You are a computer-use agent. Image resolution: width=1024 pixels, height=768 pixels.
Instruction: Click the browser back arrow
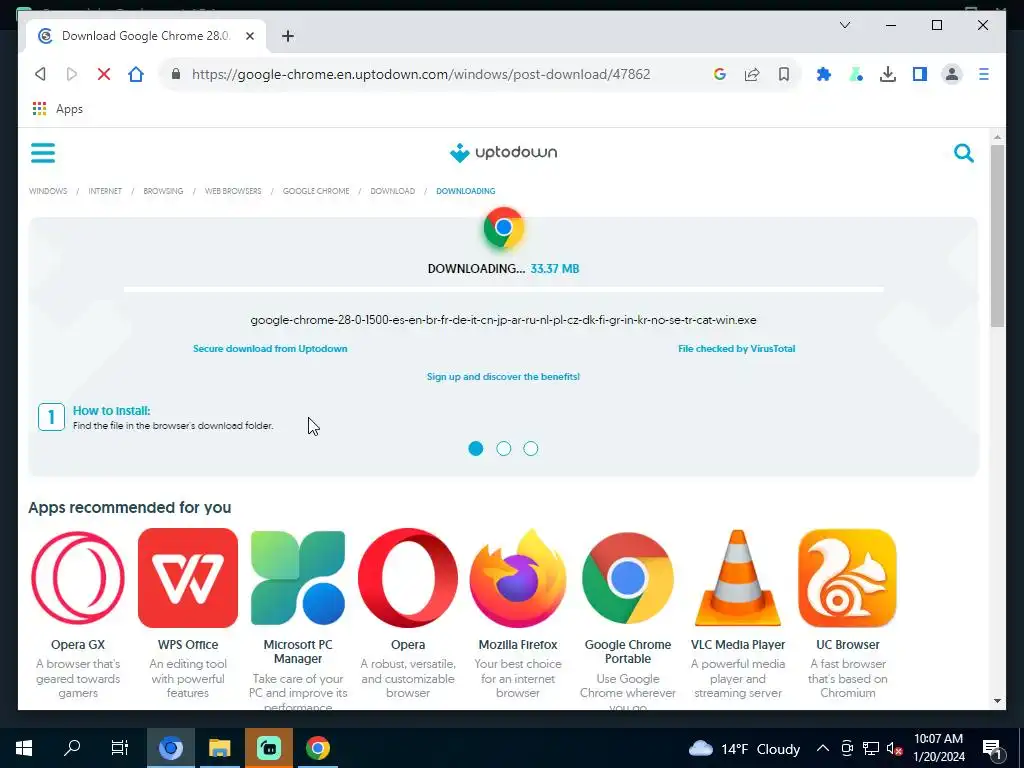coord(40,74)
